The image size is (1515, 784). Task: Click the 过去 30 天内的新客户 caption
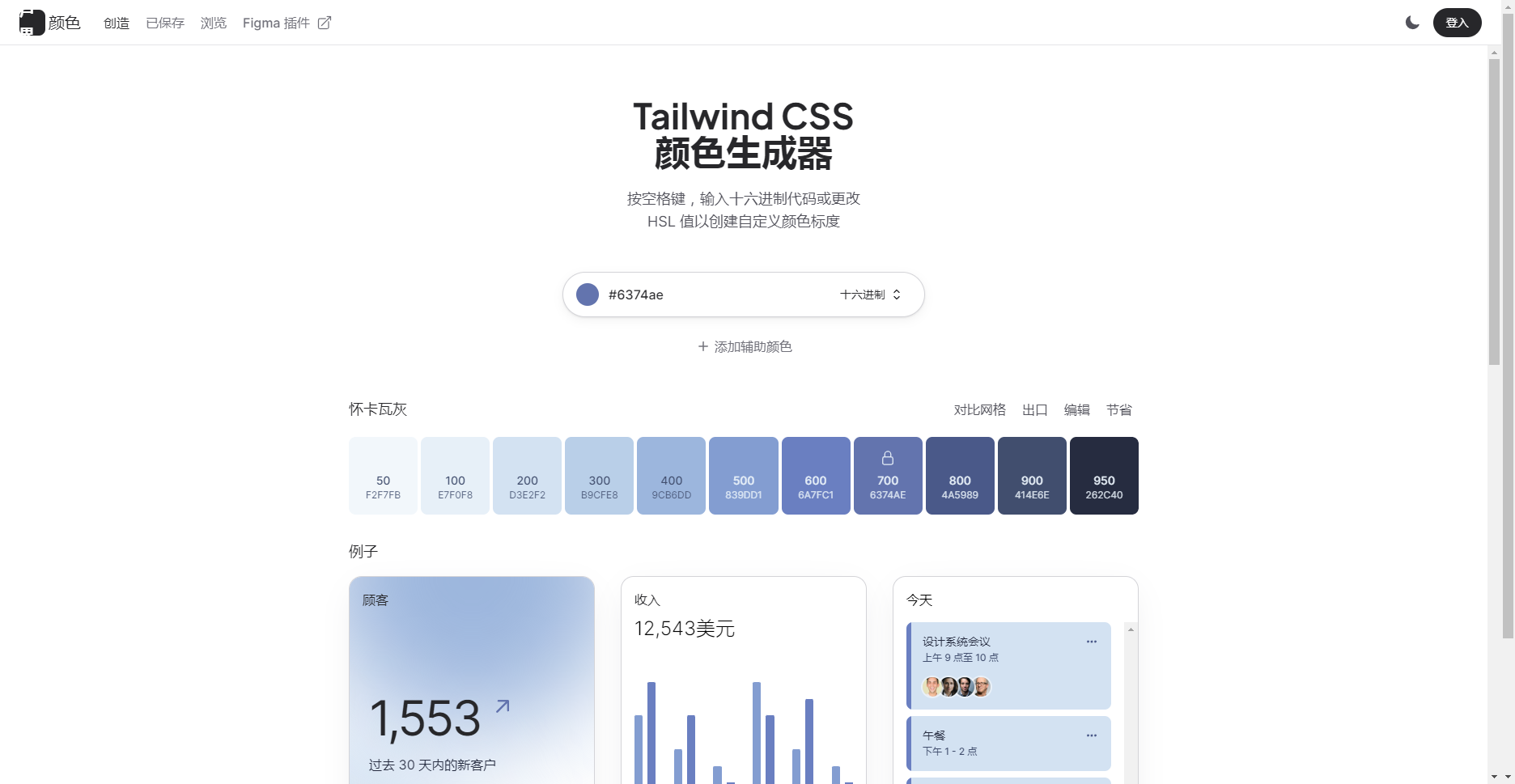432,765
